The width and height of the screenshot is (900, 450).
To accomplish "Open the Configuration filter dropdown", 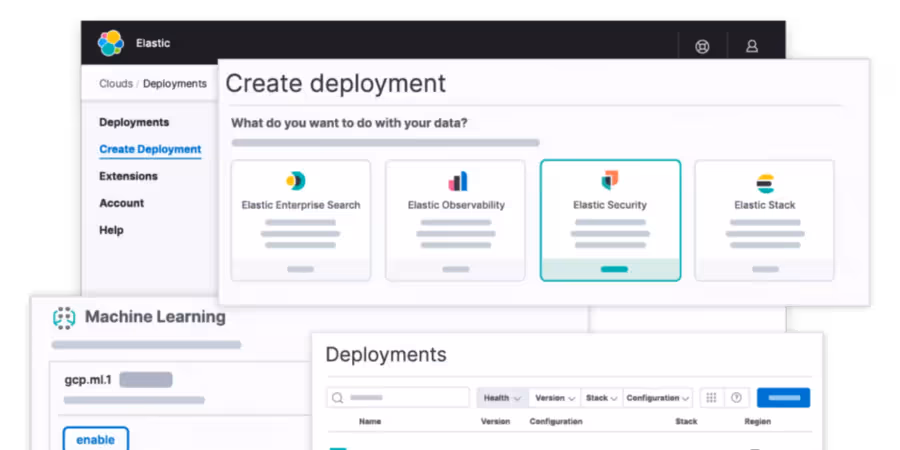I will [x=657, y=398].
